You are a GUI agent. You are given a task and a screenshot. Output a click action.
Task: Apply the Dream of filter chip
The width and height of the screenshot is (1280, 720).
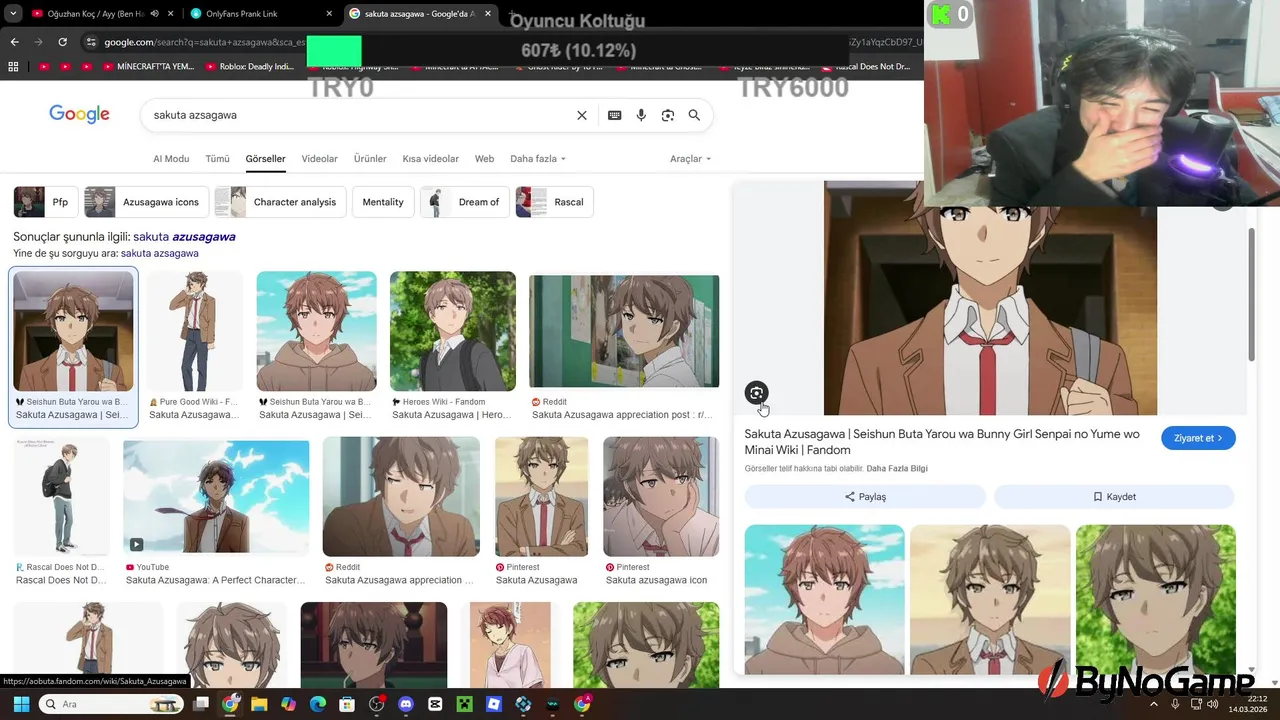[465, 202]
